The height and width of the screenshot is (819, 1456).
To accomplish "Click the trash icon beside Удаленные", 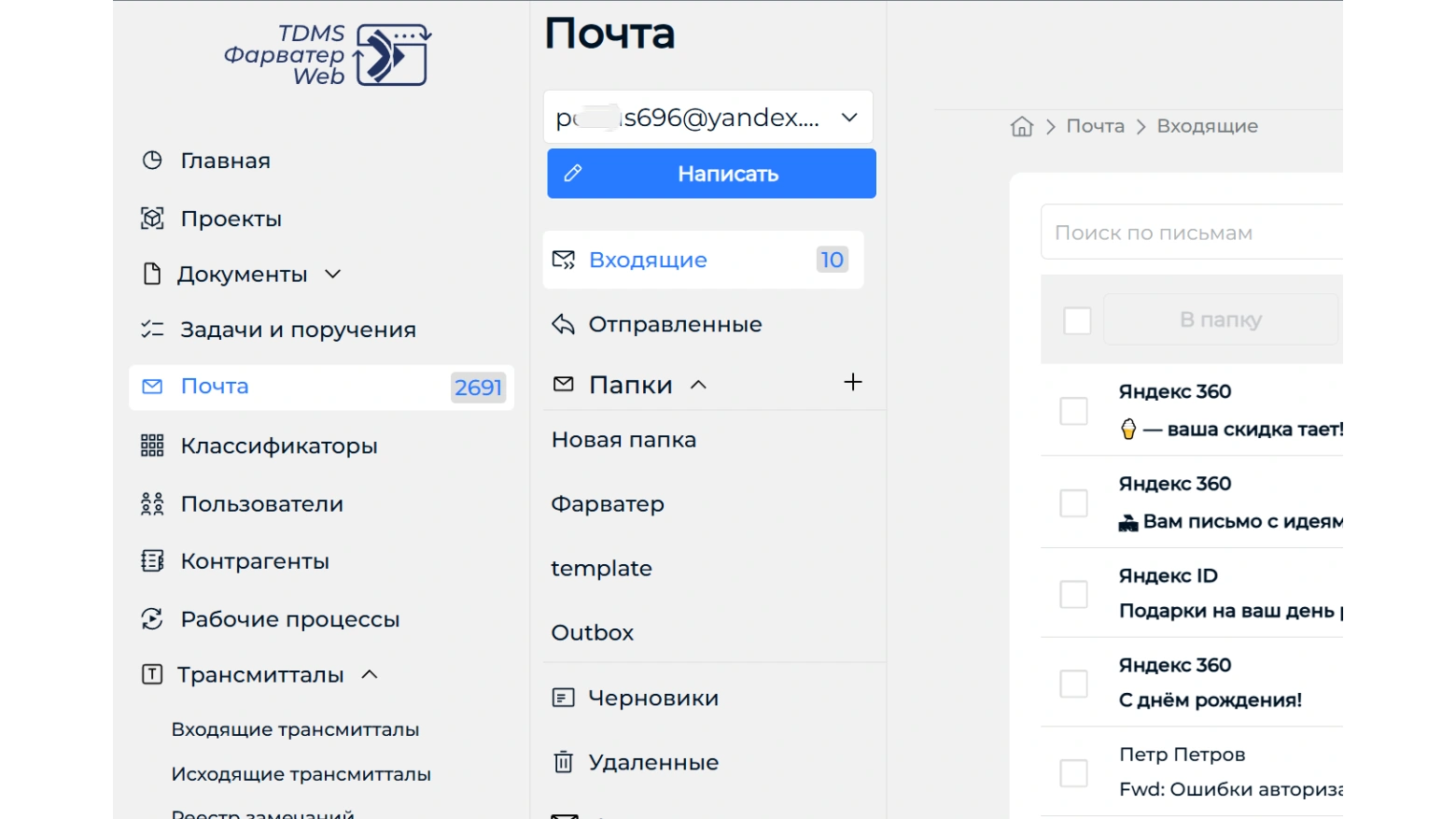I will [x=564, y=762].
